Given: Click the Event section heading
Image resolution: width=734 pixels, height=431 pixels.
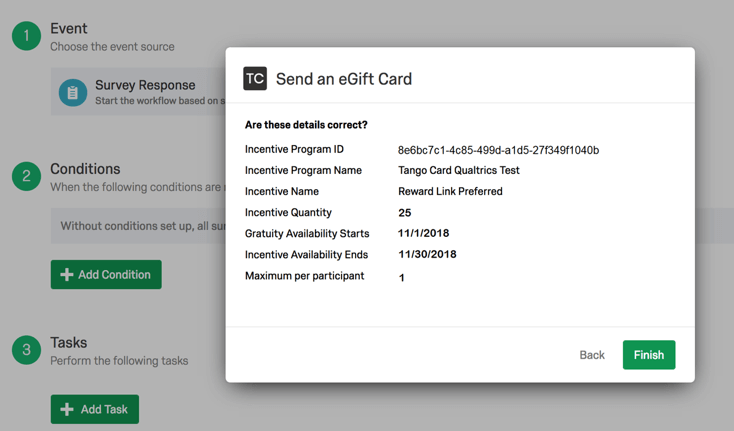Looking at the screenshot, I should coord(69,29).
